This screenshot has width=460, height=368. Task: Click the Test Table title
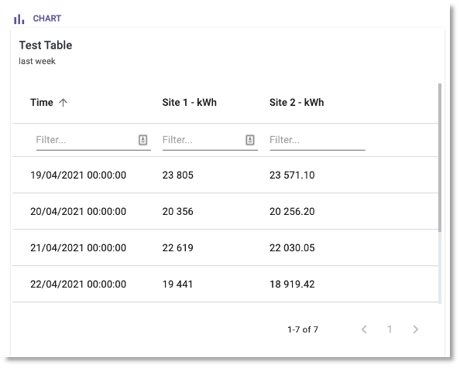coord(46,45)
